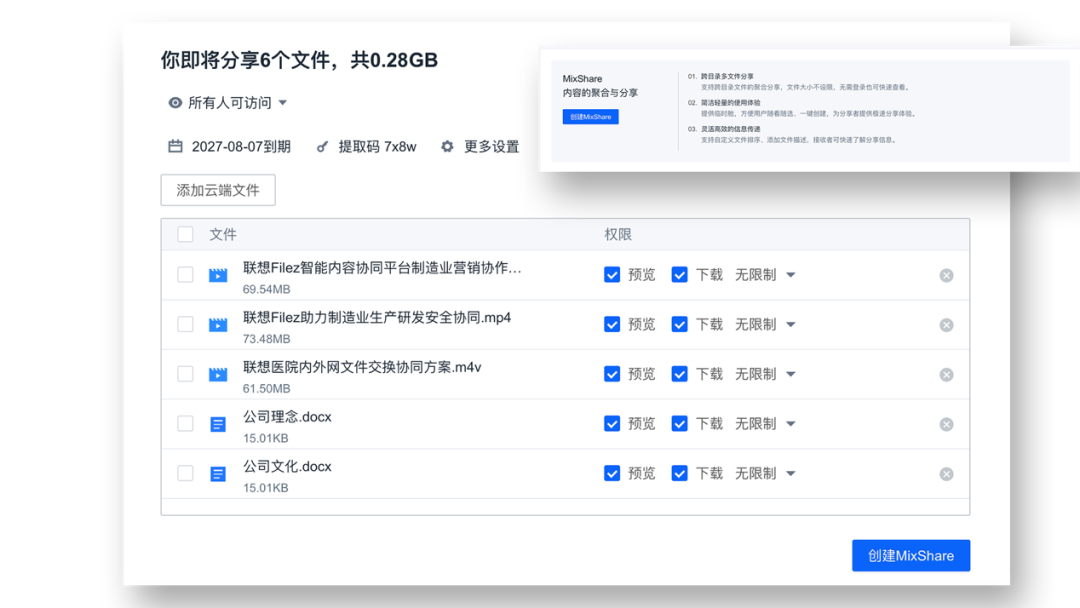Click small 创建MixShare button in the intro card
This screenshot has width=1080, height=608.
click(590, 117)
